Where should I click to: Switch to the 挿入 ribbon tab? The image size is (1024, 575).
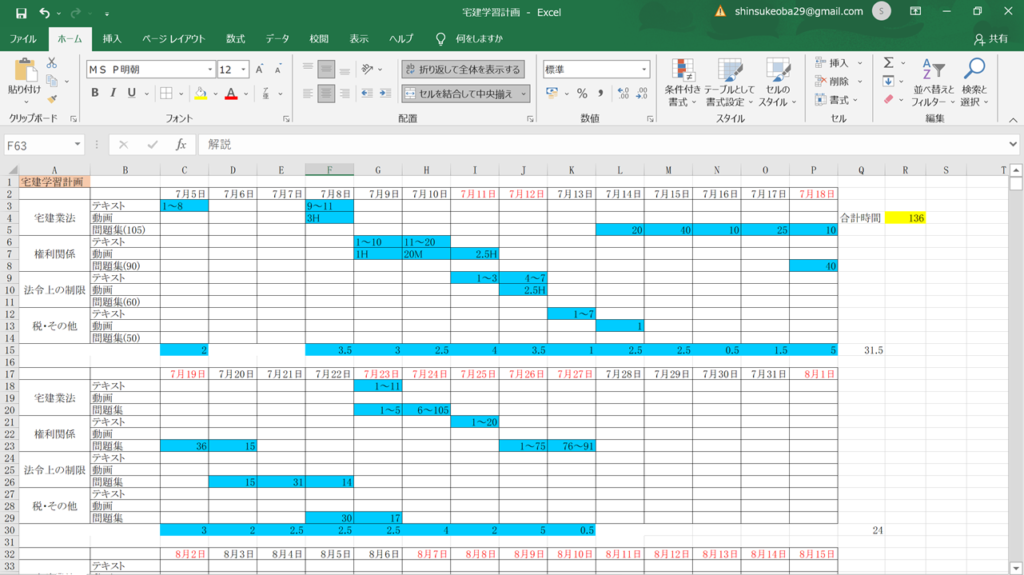pyautogui.click(x=112, y=38)
